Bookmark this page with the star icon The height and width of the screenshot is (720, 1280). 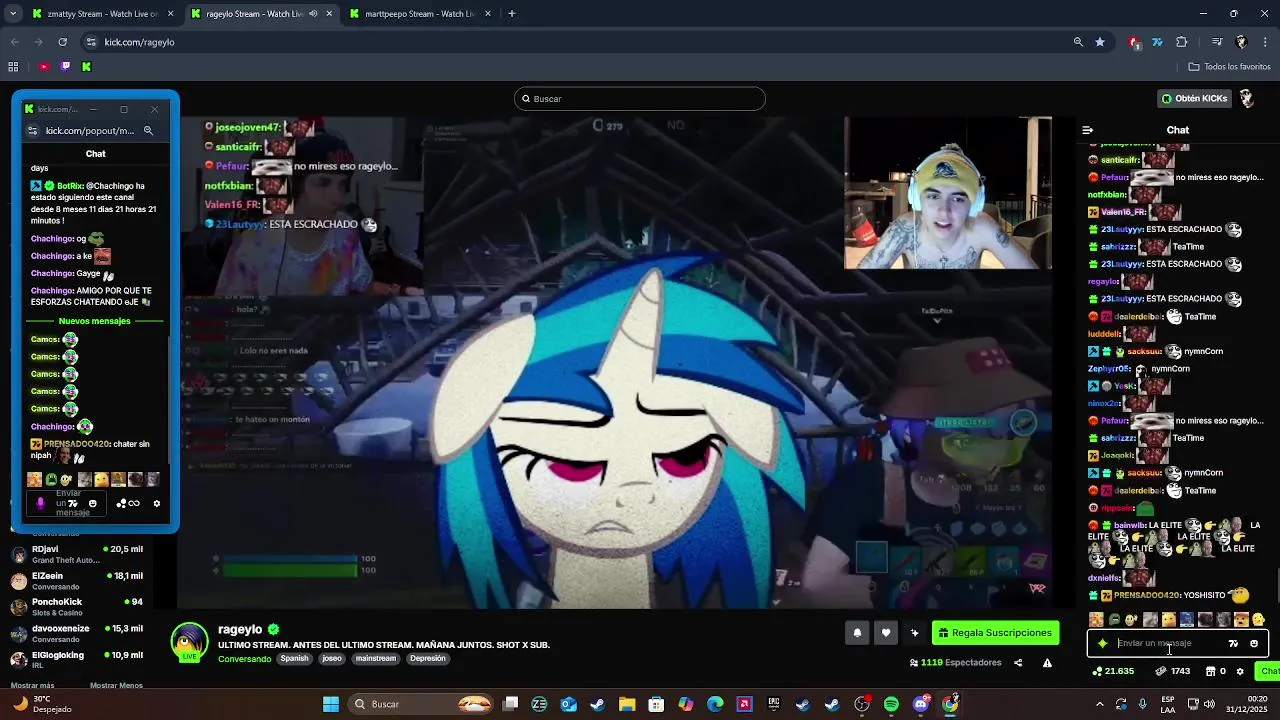(x=1100, y=42)
